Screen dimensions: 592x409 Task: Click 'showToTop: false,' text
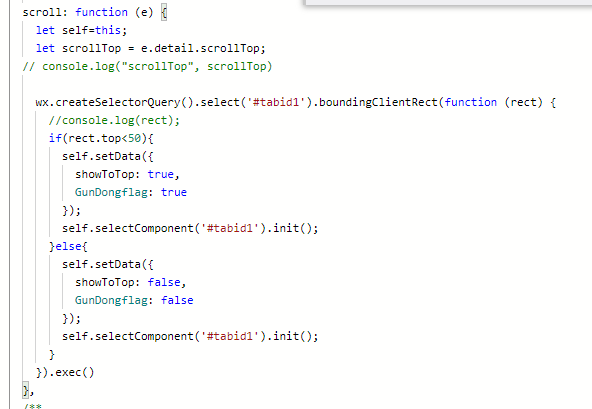pos(131,282)
